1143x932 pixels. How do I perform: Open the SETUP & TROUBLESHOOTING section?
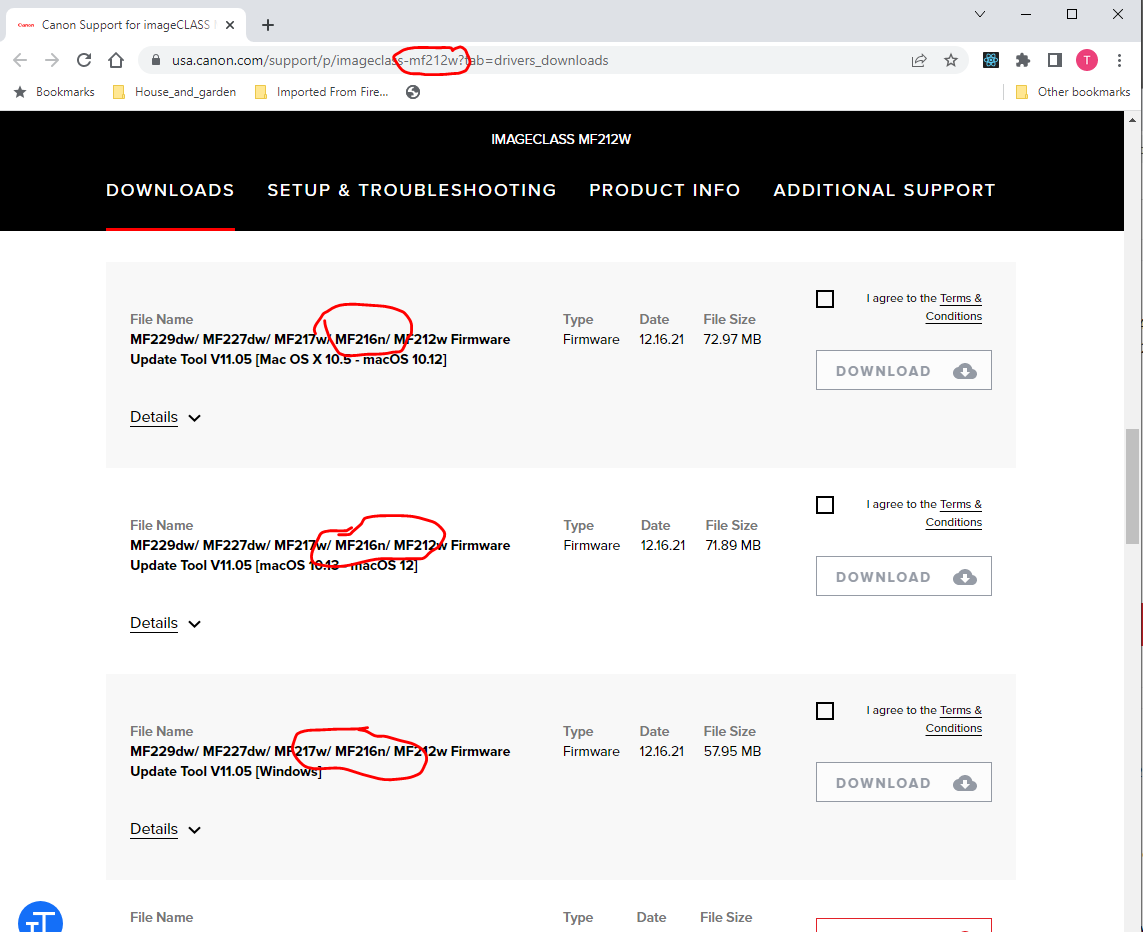coord(411,190)
